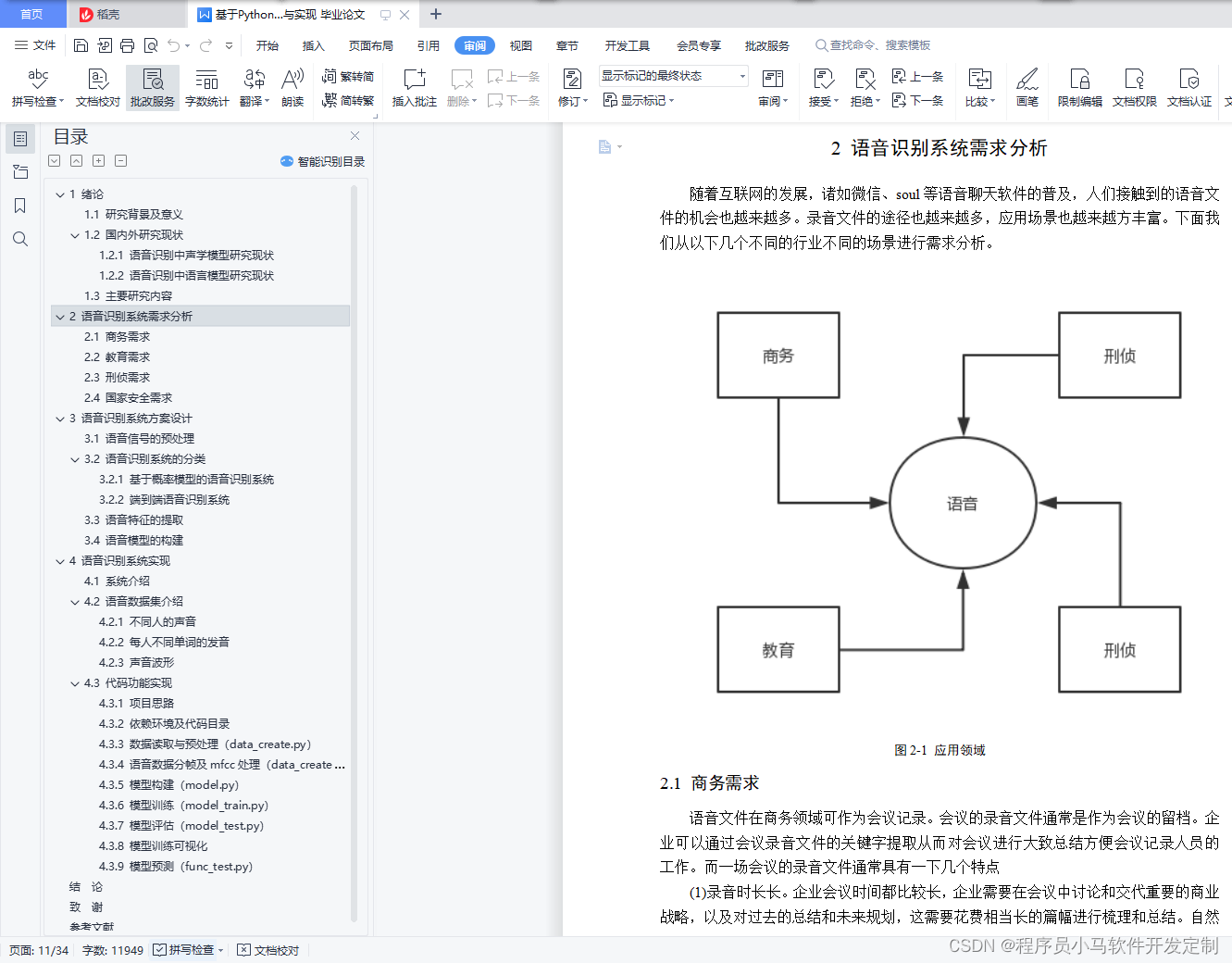Click the 查找命令、搜索模板 search field
Image resolution: width=1232 pixels, height=963 pixels.
pos(873,45)
